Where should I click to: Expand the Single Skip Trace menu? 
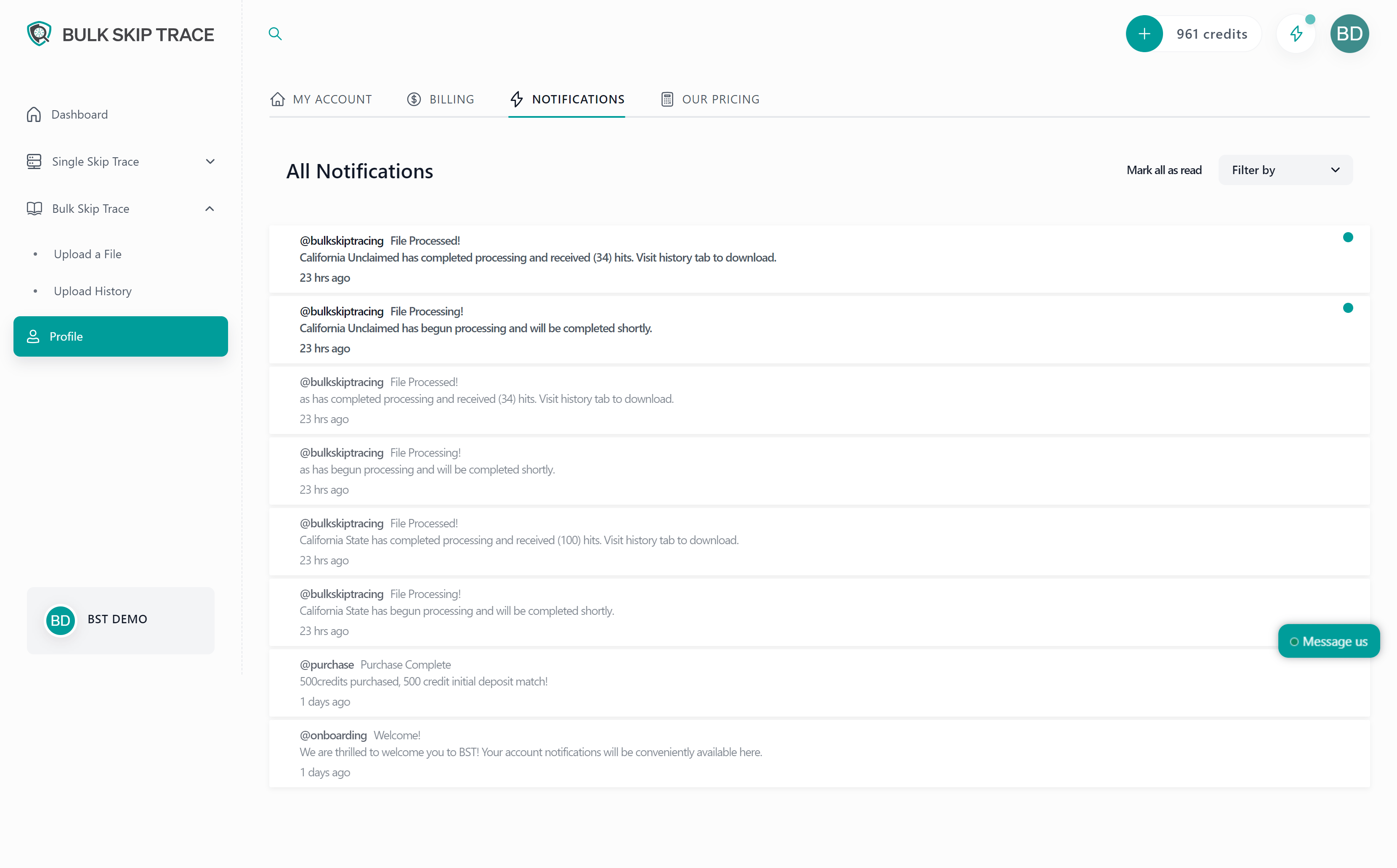(x=210, y=161)
